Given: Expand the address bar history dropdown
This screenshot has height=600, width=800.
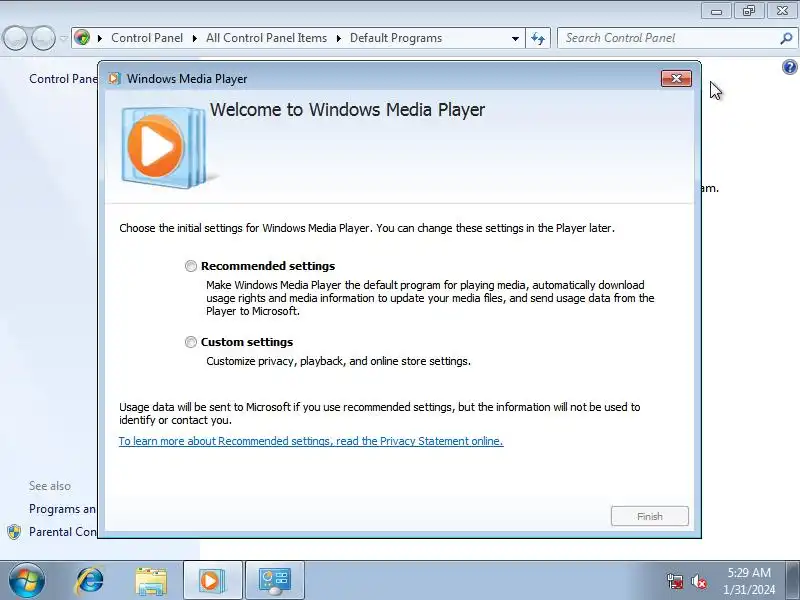Looking at the screenshot, I should click(515, 38).
